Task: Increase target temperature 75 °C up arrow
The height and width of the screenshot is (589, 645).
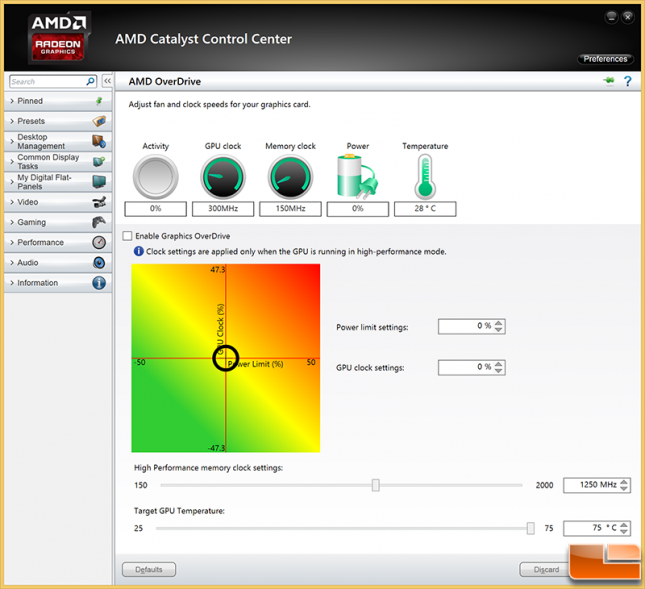Action: coord(624,525)
